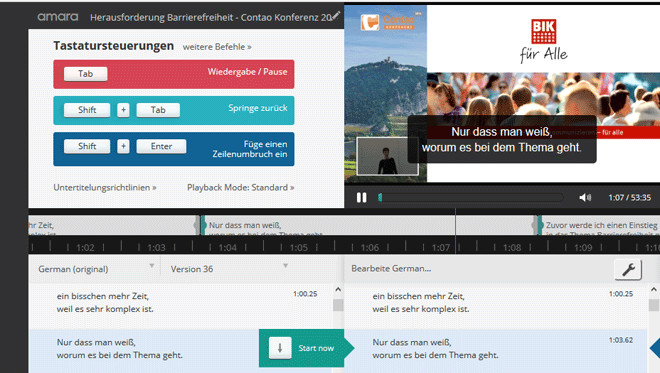The image size is (660, 373).
Task: Open the wrench tools menu
Action: click(x=628, y=269)
